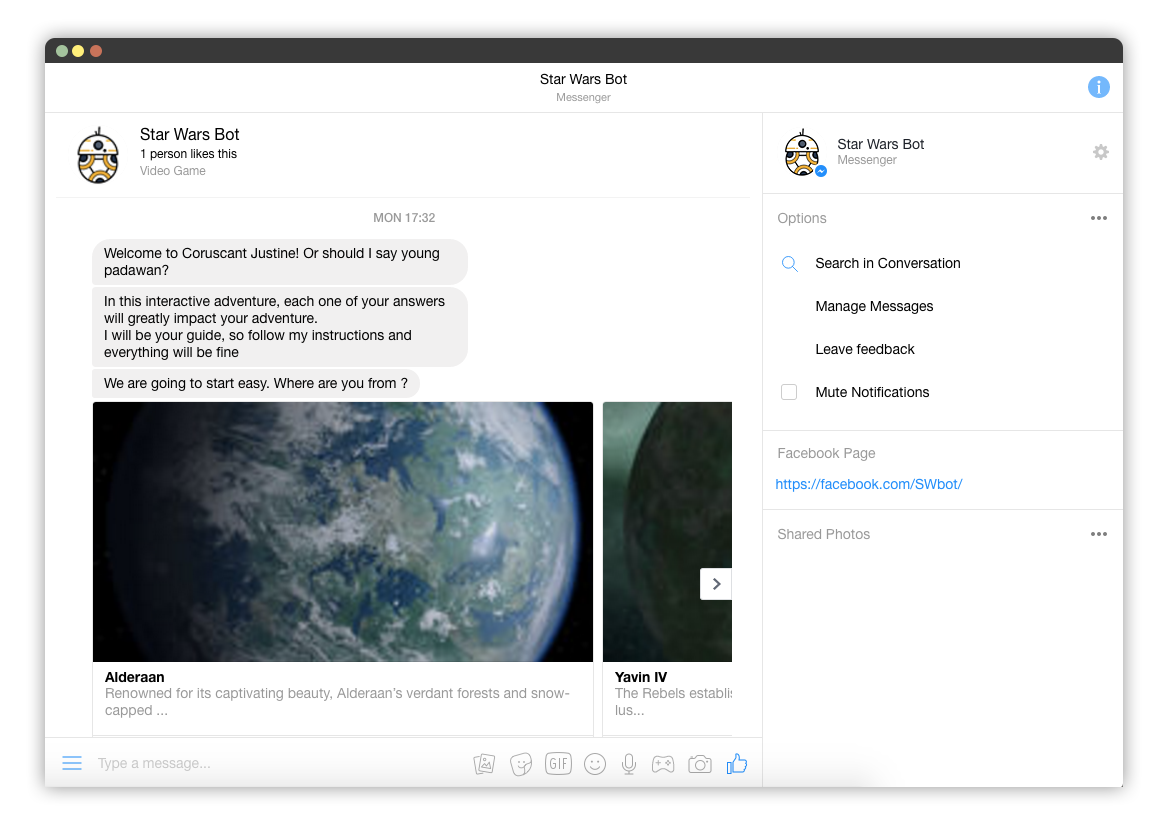Click Star Wars Bot avatar in info panel
The height and width of the screenshot is (817, 1161).
[803, 153]
